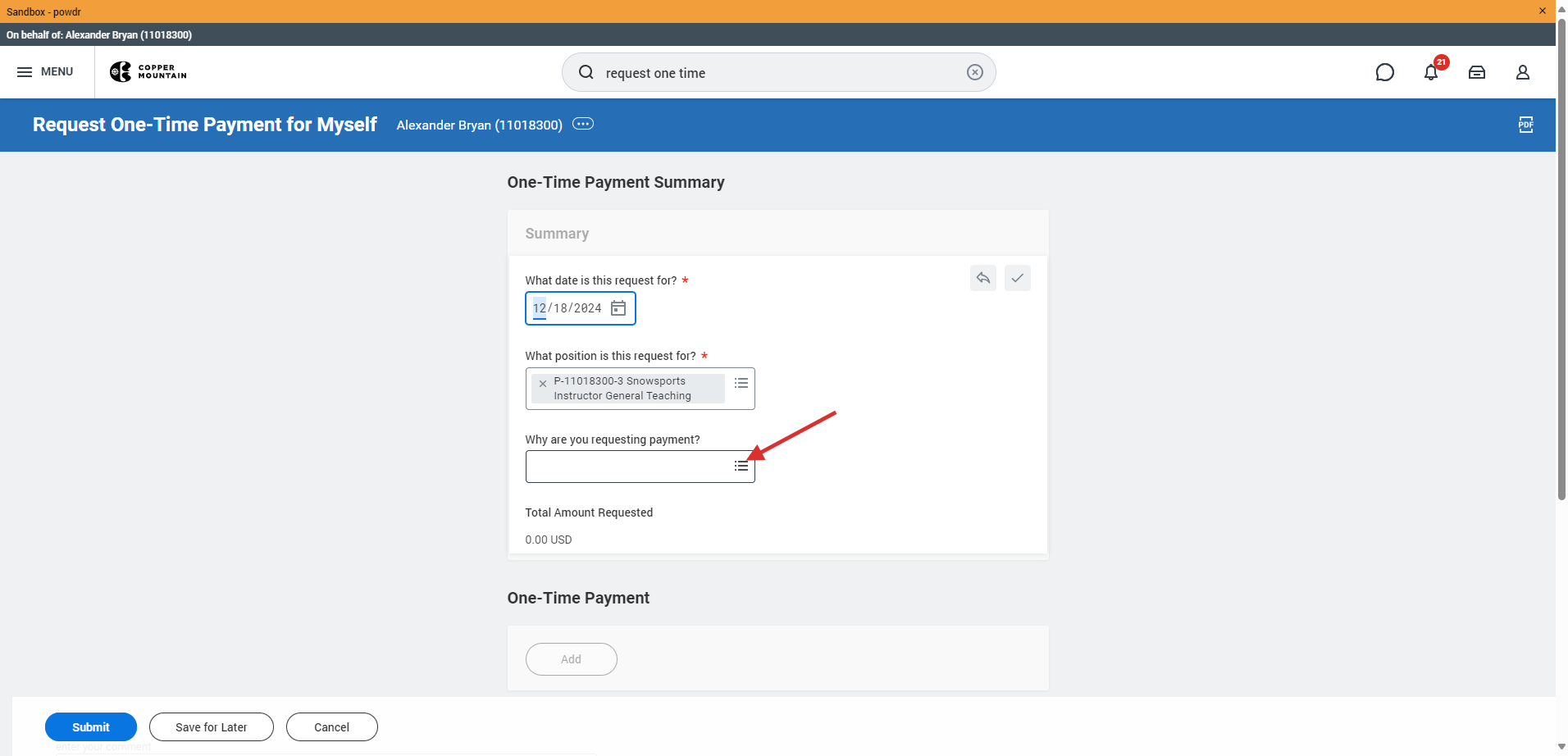This screenshot has width=1568, height=756.
Task: Clear the search text with X icon
Action: pos(974,72)
